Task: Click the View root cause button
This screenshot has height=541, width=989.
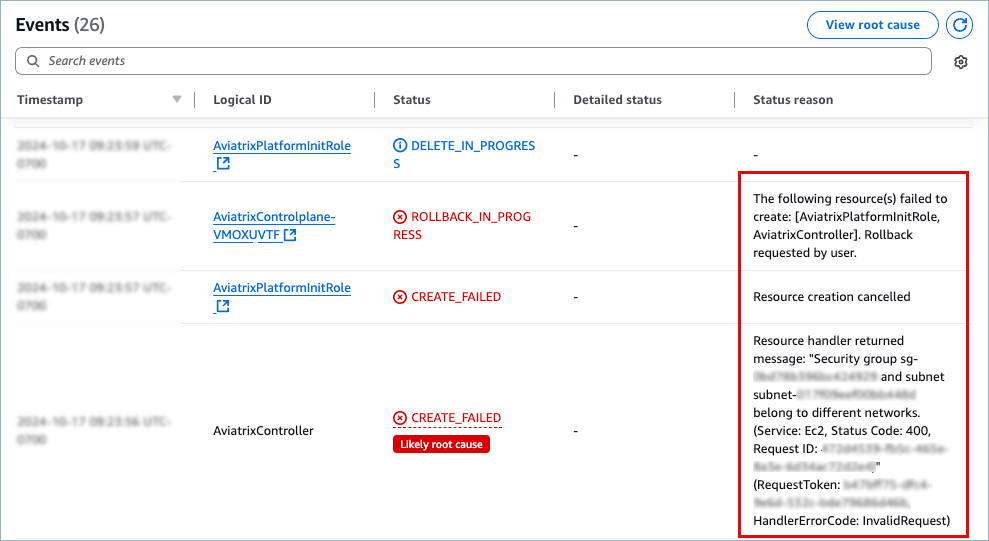Action: (x=872, y=25)
